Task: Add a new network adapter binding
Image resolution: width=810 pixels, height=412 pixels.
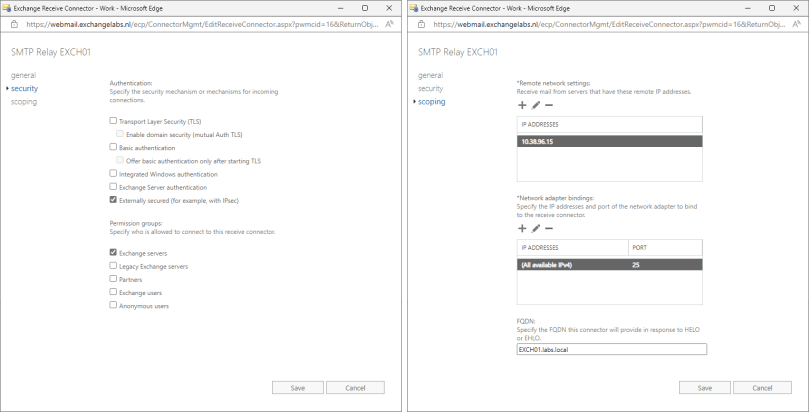Action: click(x=522, y=228)
